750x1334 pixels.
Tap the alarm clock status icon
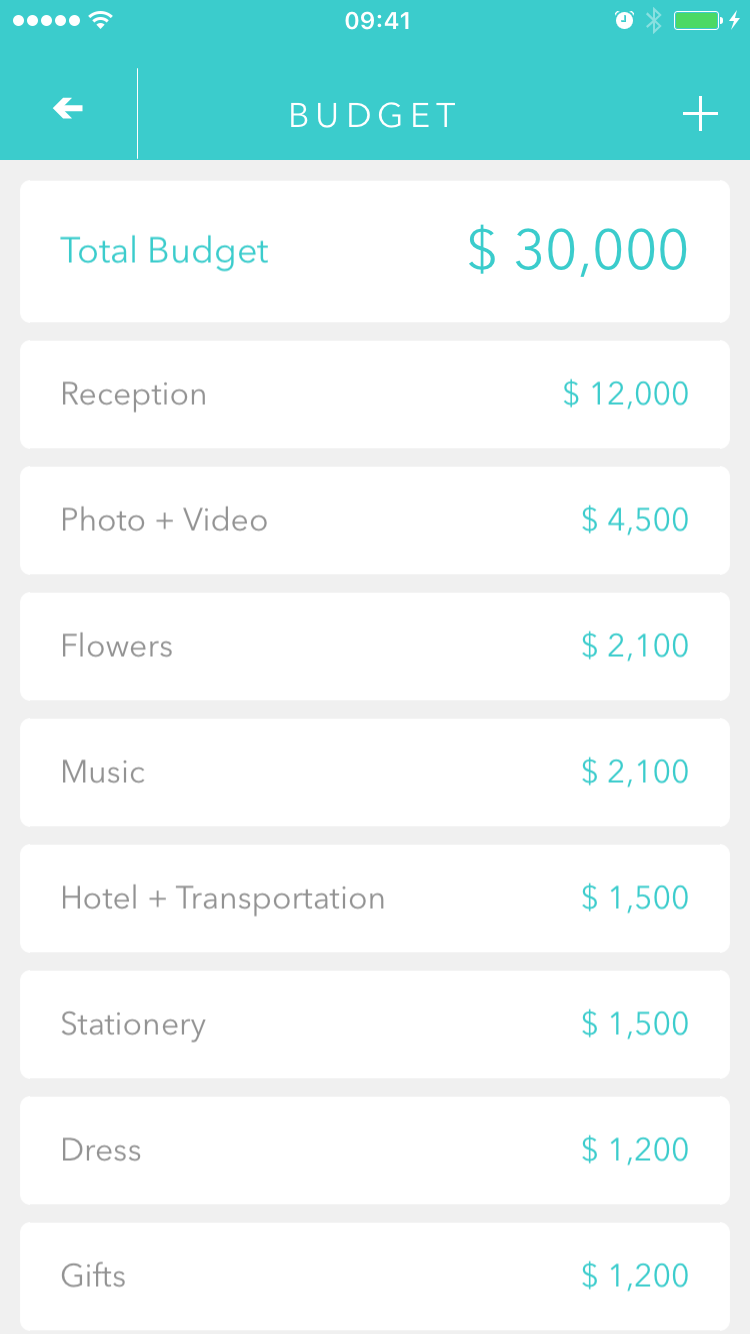(624, 20)
